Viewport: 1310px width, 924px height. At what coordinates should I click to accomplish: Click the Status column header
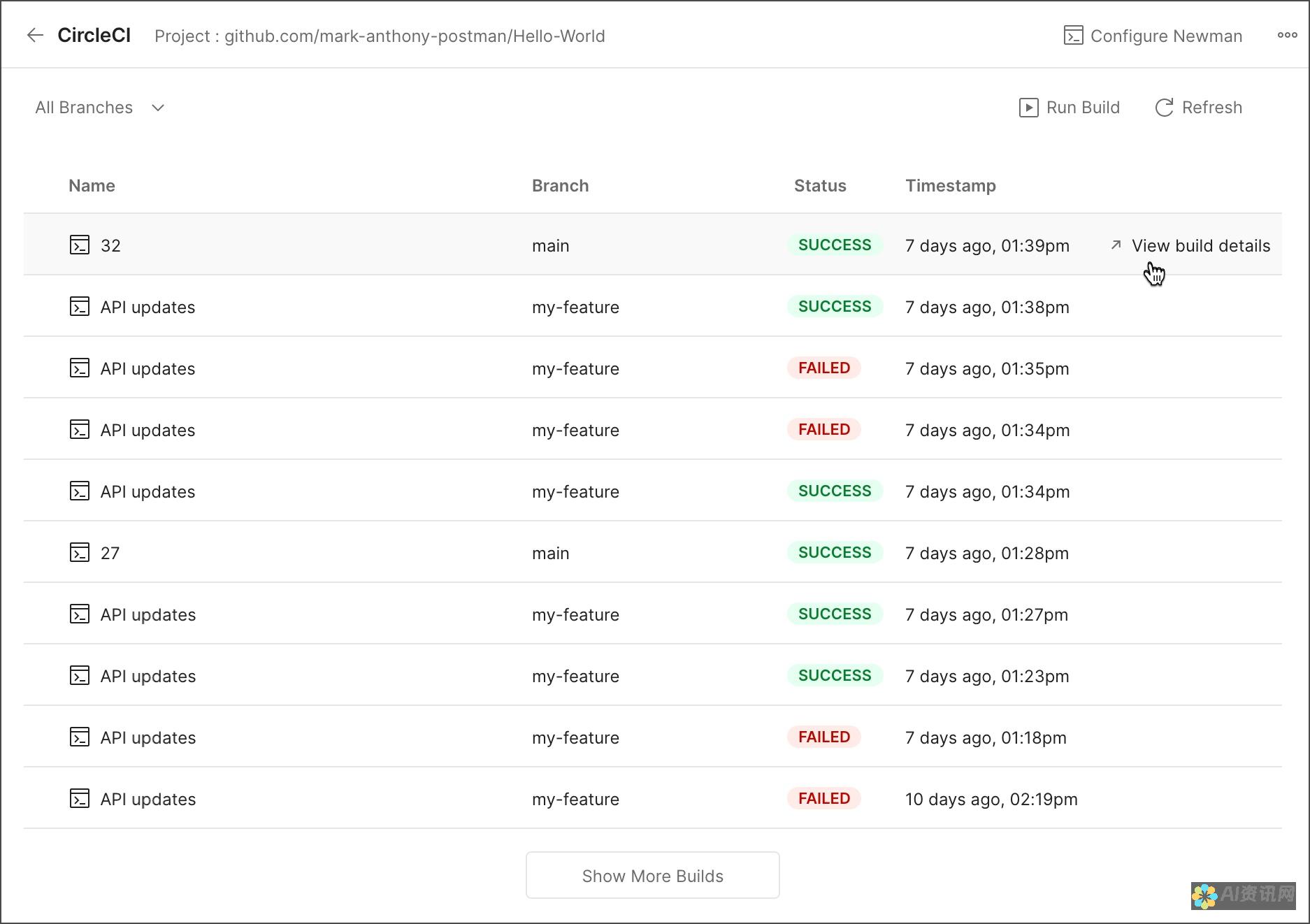pos(820,185)
